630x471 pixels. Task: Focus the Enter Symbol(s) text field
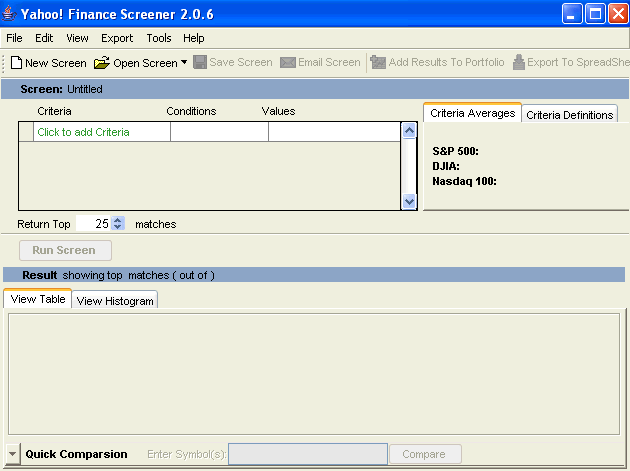(x=307, y=454)
